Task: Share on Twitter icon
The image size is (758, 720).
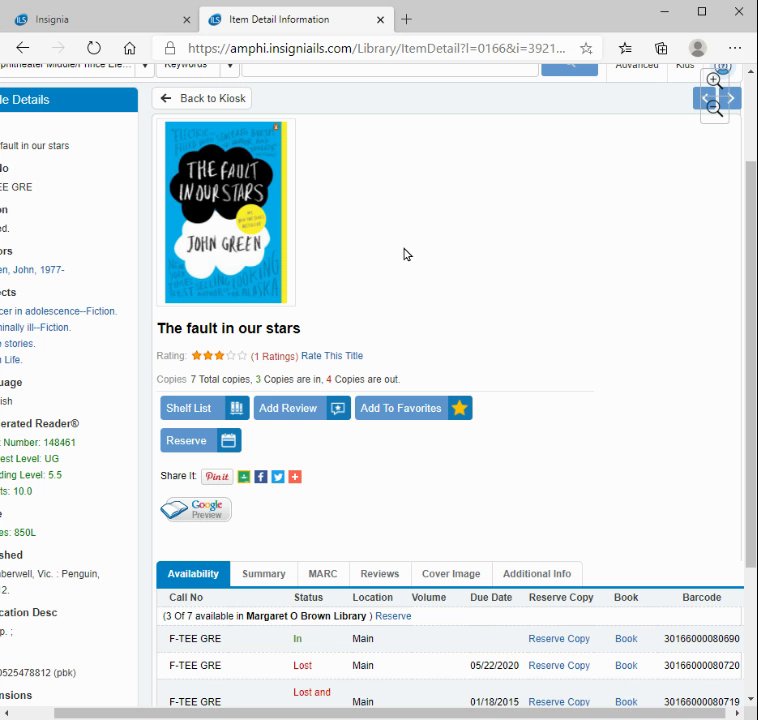Action: click(x=278, y=477)
